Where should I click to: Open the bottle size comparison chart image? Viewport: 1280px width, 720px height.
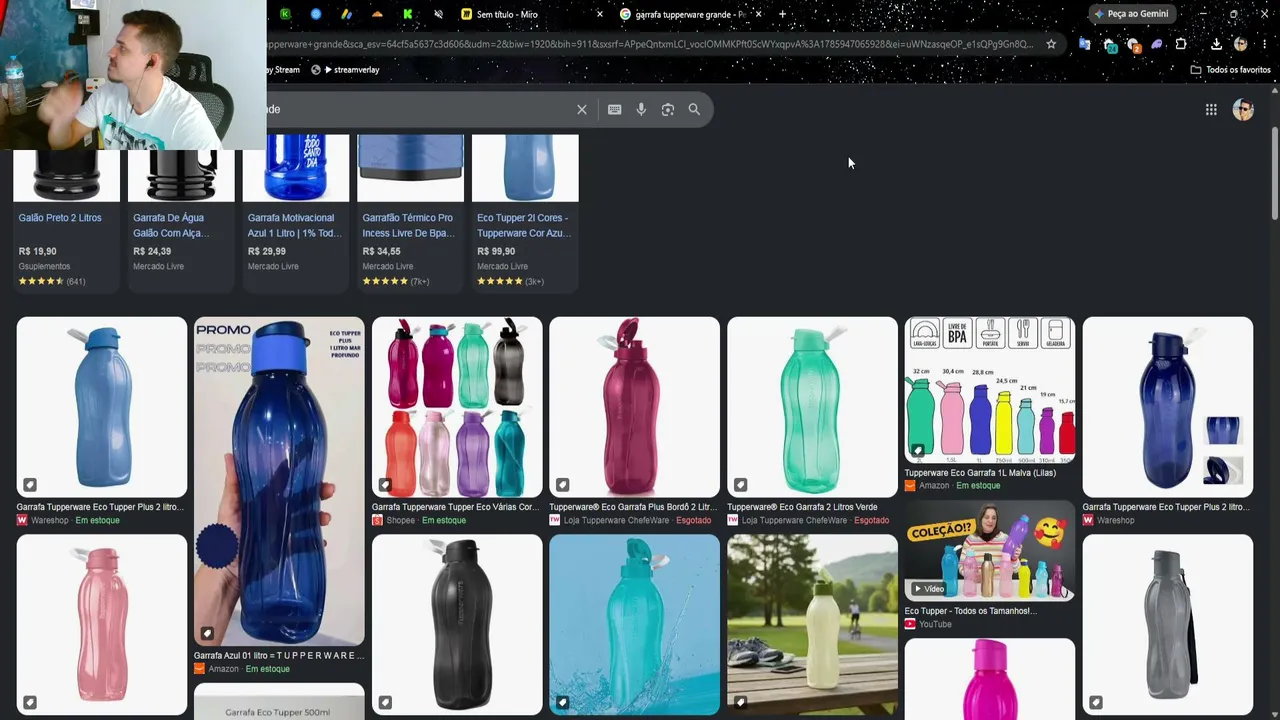point(990,390)
